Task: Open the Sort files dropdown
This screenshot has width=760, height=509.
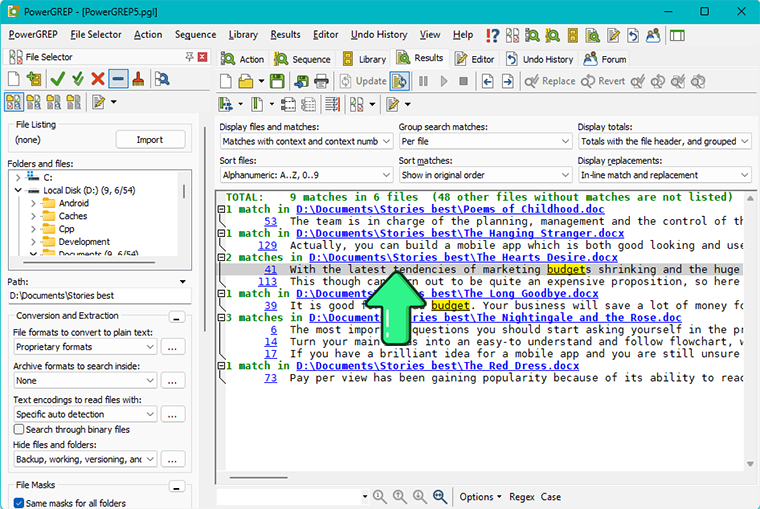Action: click(x=306, y=175)
